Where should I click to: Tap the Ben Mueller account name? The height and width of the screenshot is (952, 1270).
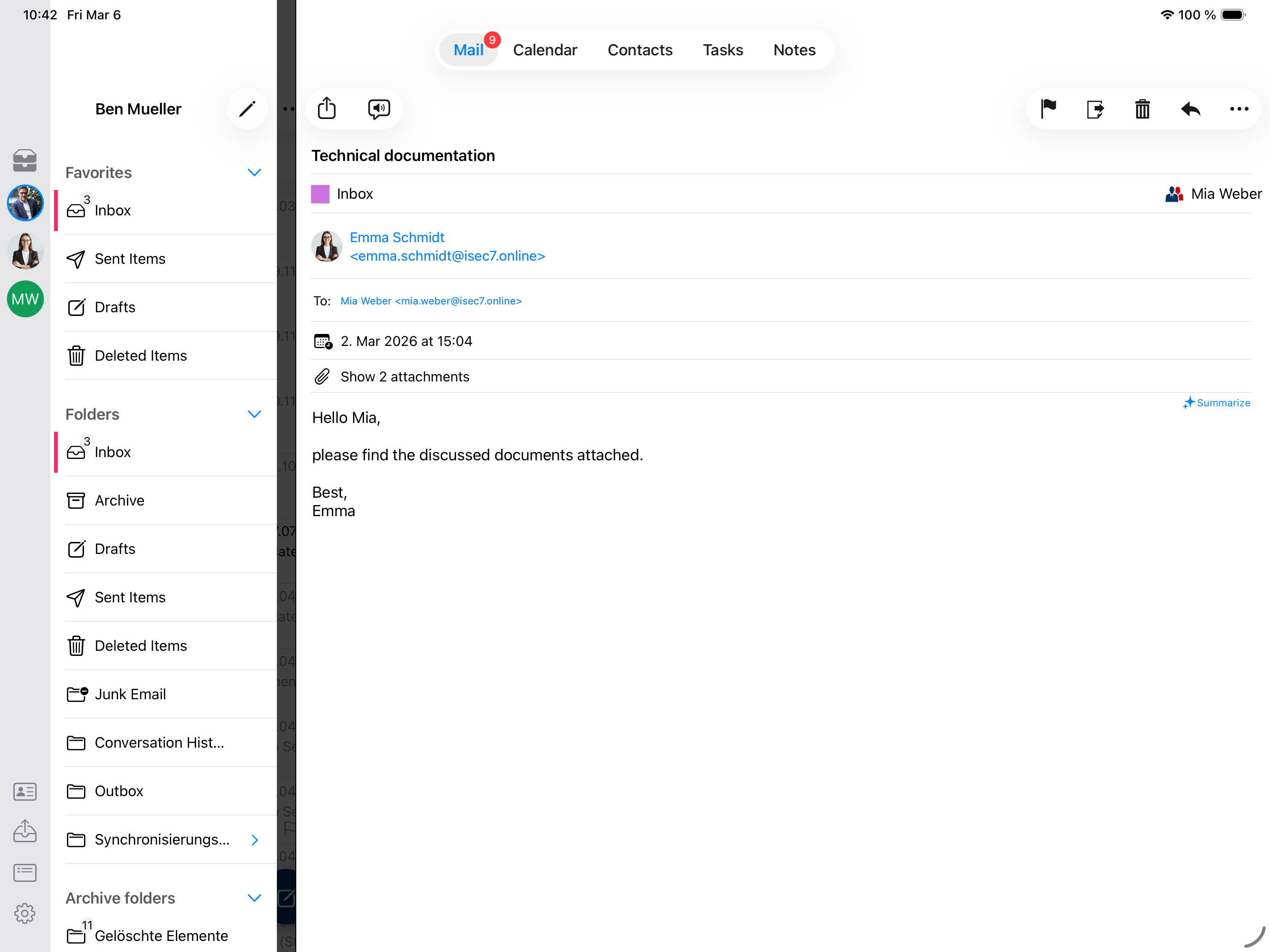click(x=138, y=109)
